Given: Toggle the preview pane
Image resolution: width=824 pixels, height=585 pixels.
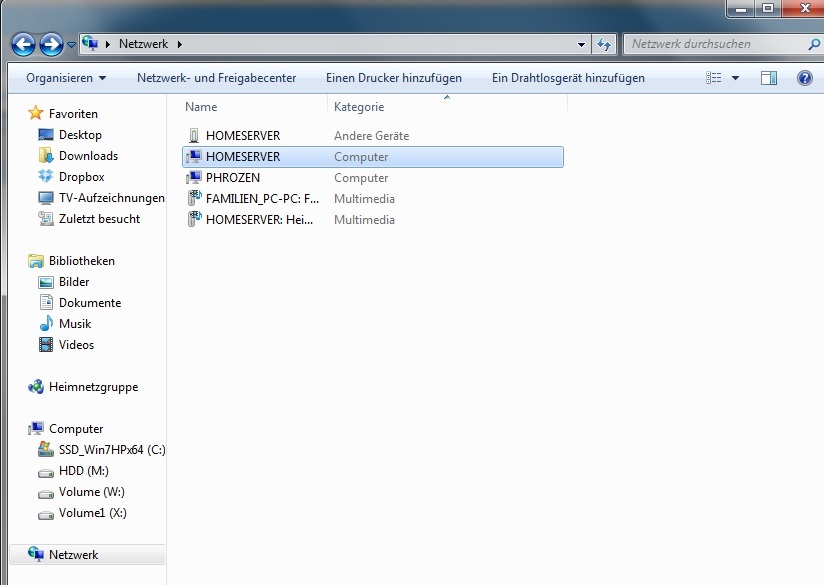Looking at the screenshot, I should coord(769,78).
